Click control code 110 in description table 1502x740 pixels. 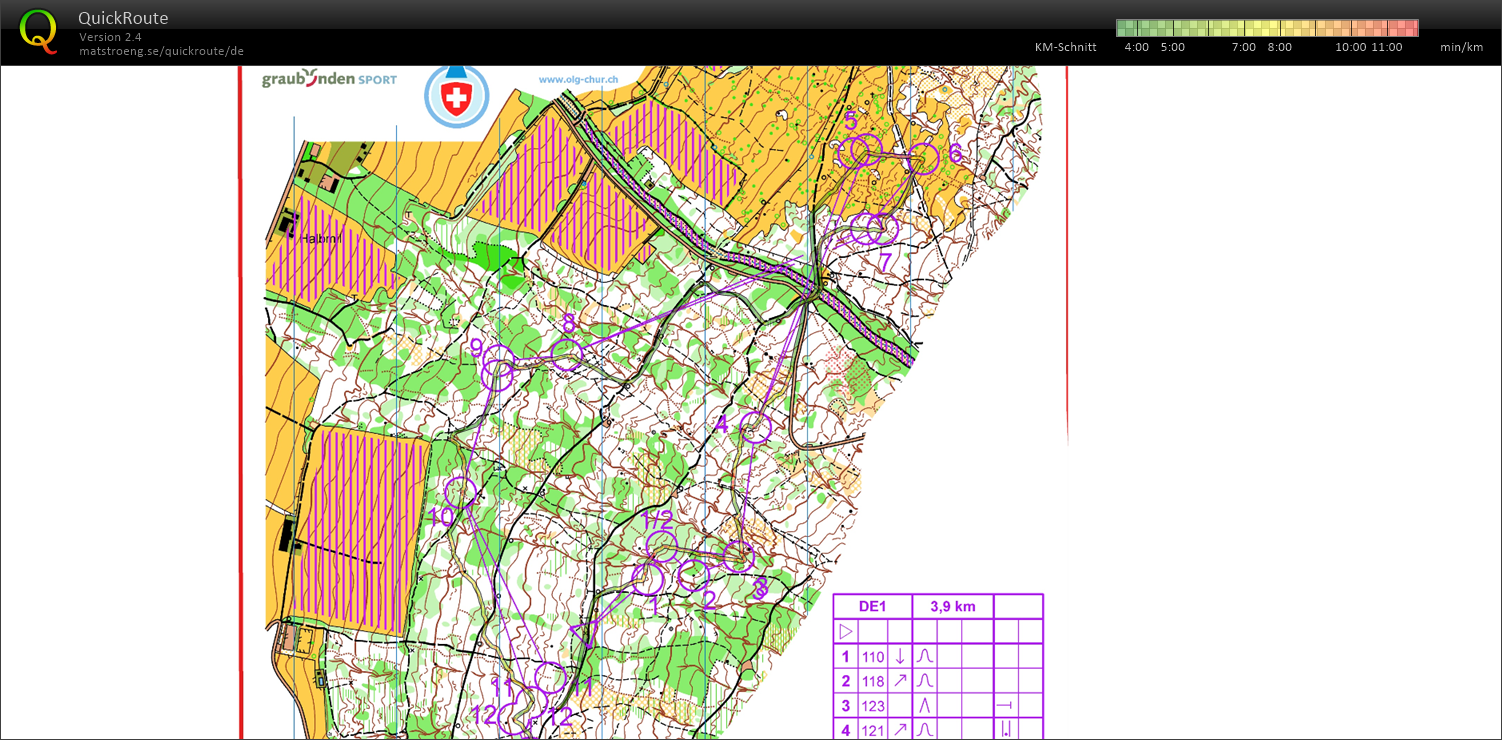[873, 657]
